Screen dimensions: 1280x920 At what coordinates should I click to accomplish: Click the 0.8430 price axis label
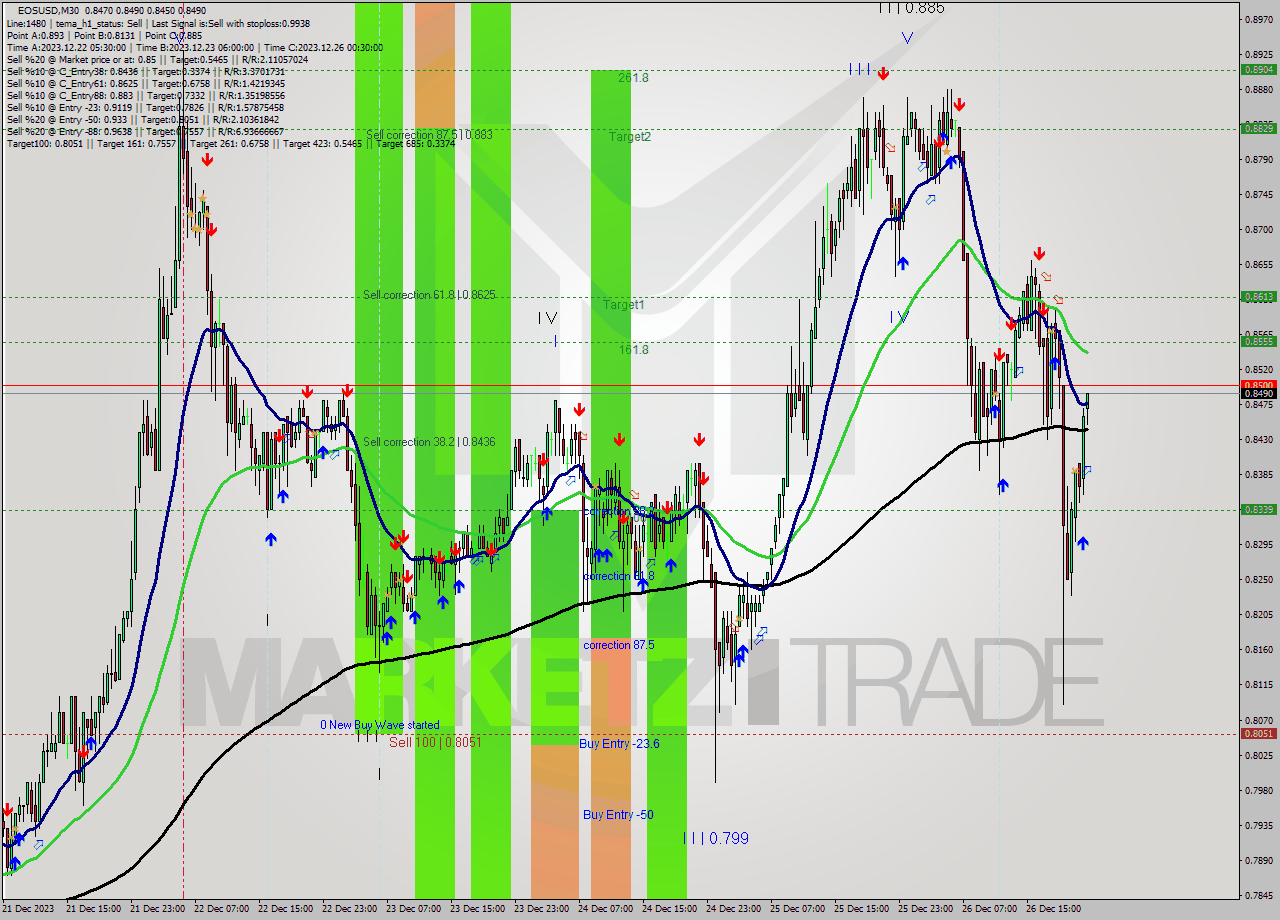1257,439
